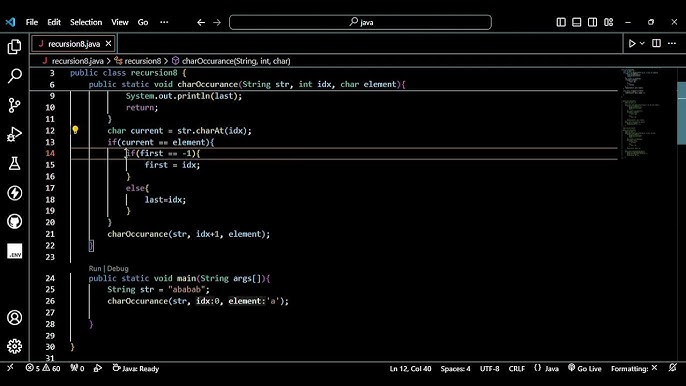The height and width of the screenshot is (386, 686).
Task: Open the Selection menu
Action: 86,22
